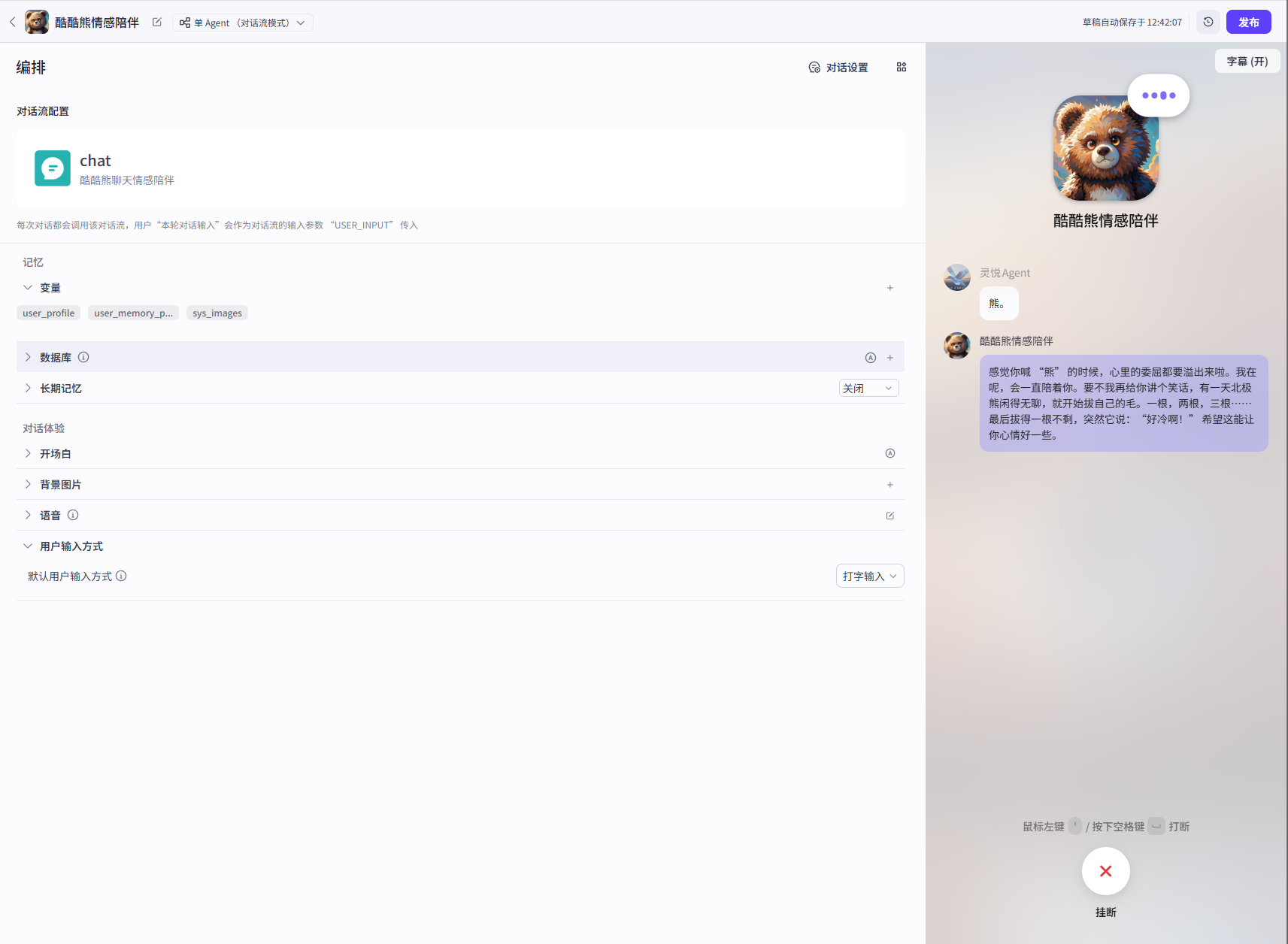Viewport: 1288px width, 944px height.
Task: Click the 发布 publish button
Action: [x=1248, y=22]
